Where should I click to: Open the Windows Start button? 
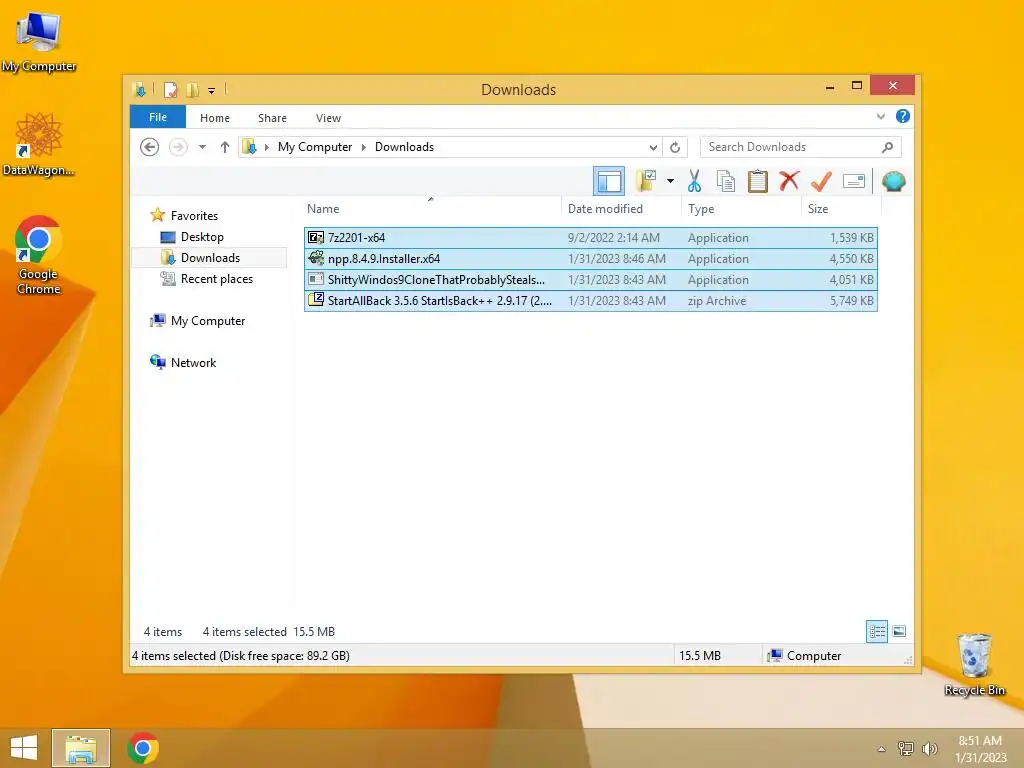pos(24,748)
